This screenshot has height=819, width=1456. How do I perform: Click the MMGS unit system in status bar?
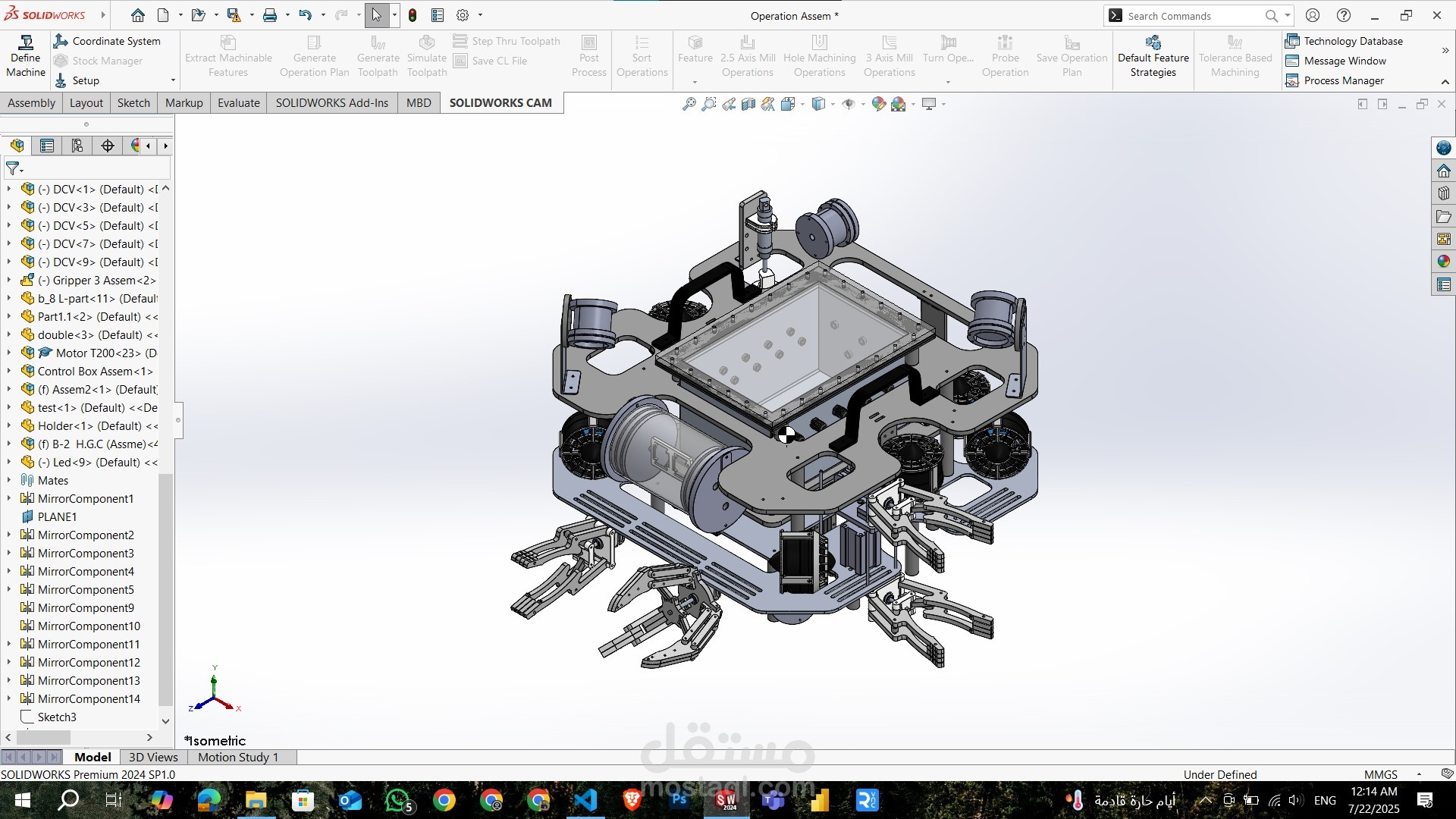click(x=1380, y=774)
